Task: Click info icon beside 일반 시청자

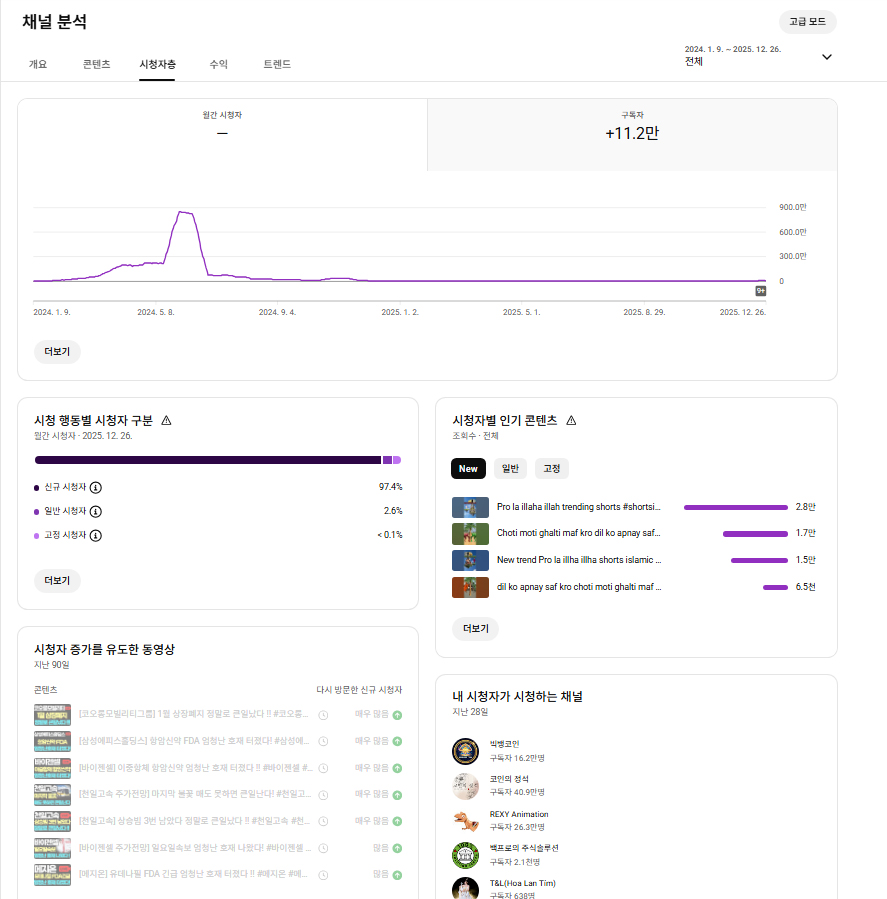Action: pos(96,511)
